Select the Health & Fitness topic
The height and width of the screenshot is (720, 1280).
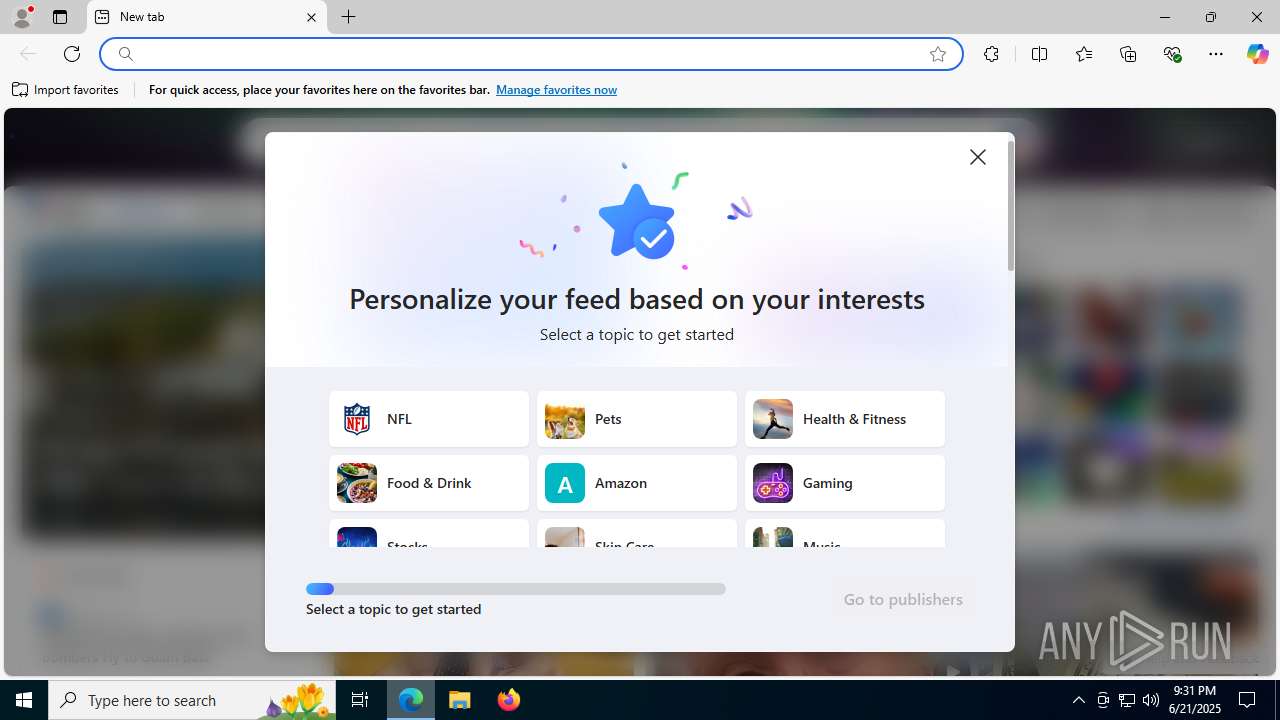(845, 419)
